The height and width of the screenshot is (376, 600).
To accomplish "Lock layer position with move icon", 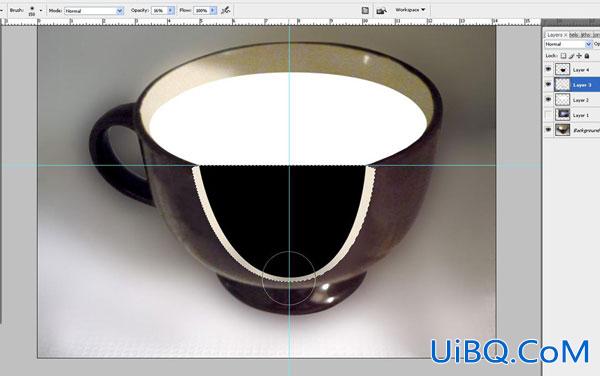I will point(579,56).
